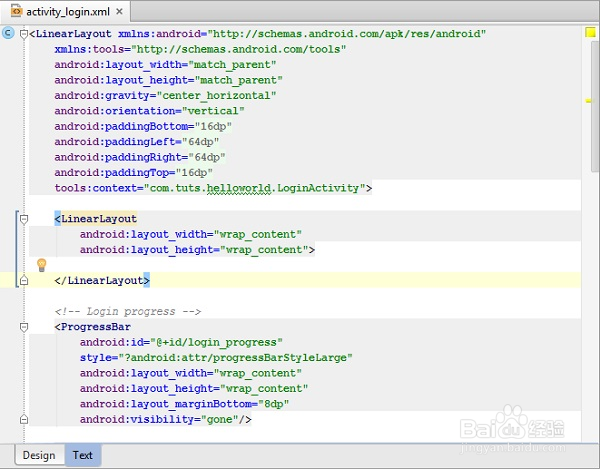This screenshot has height=469, width=600.
Task: Collapse the nested LinearLayout opening tag fold
Action: [x=24, y=219]
